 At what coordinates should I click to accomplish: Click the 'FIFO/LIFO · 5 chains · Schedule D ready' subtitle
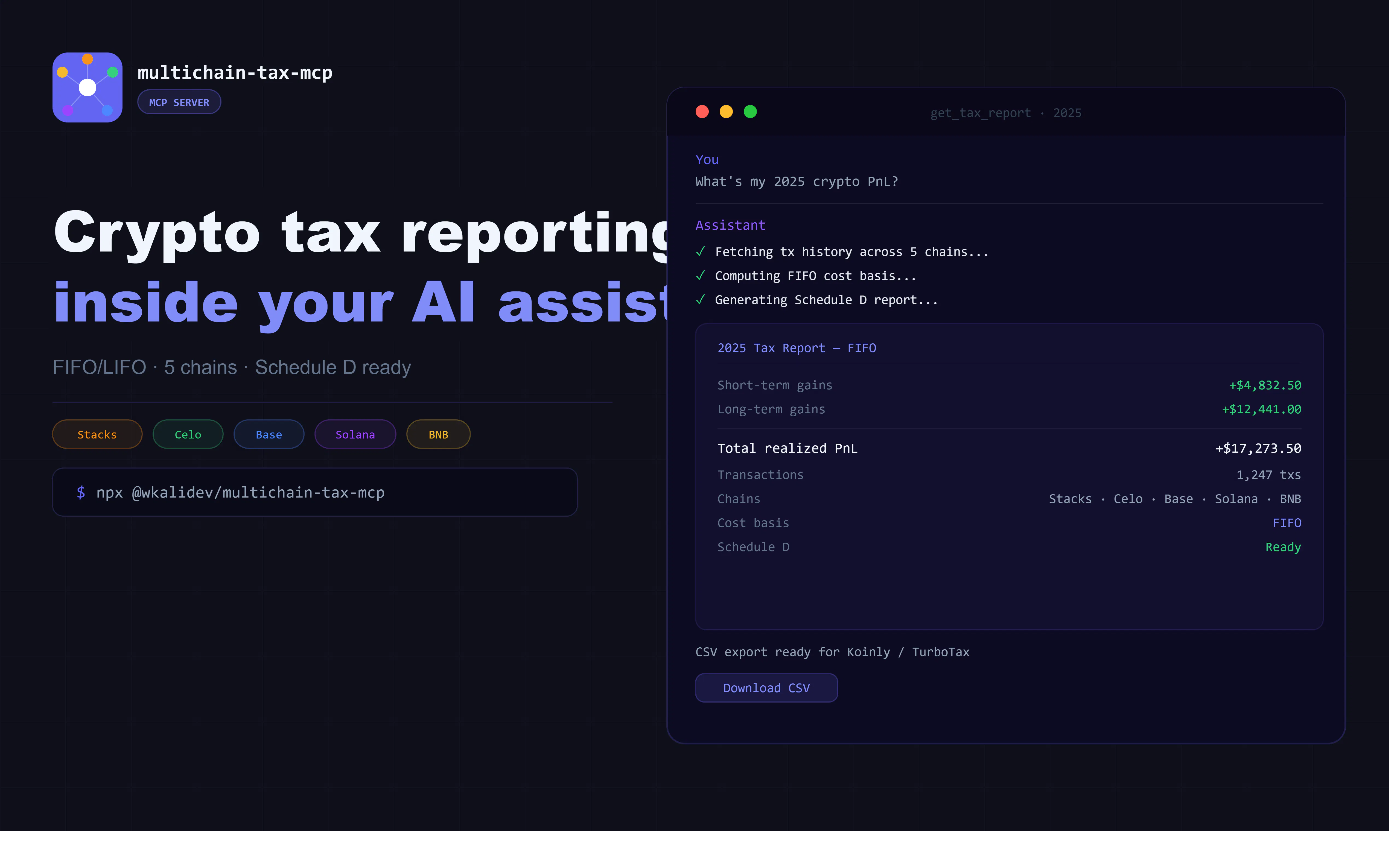[232, 367]
